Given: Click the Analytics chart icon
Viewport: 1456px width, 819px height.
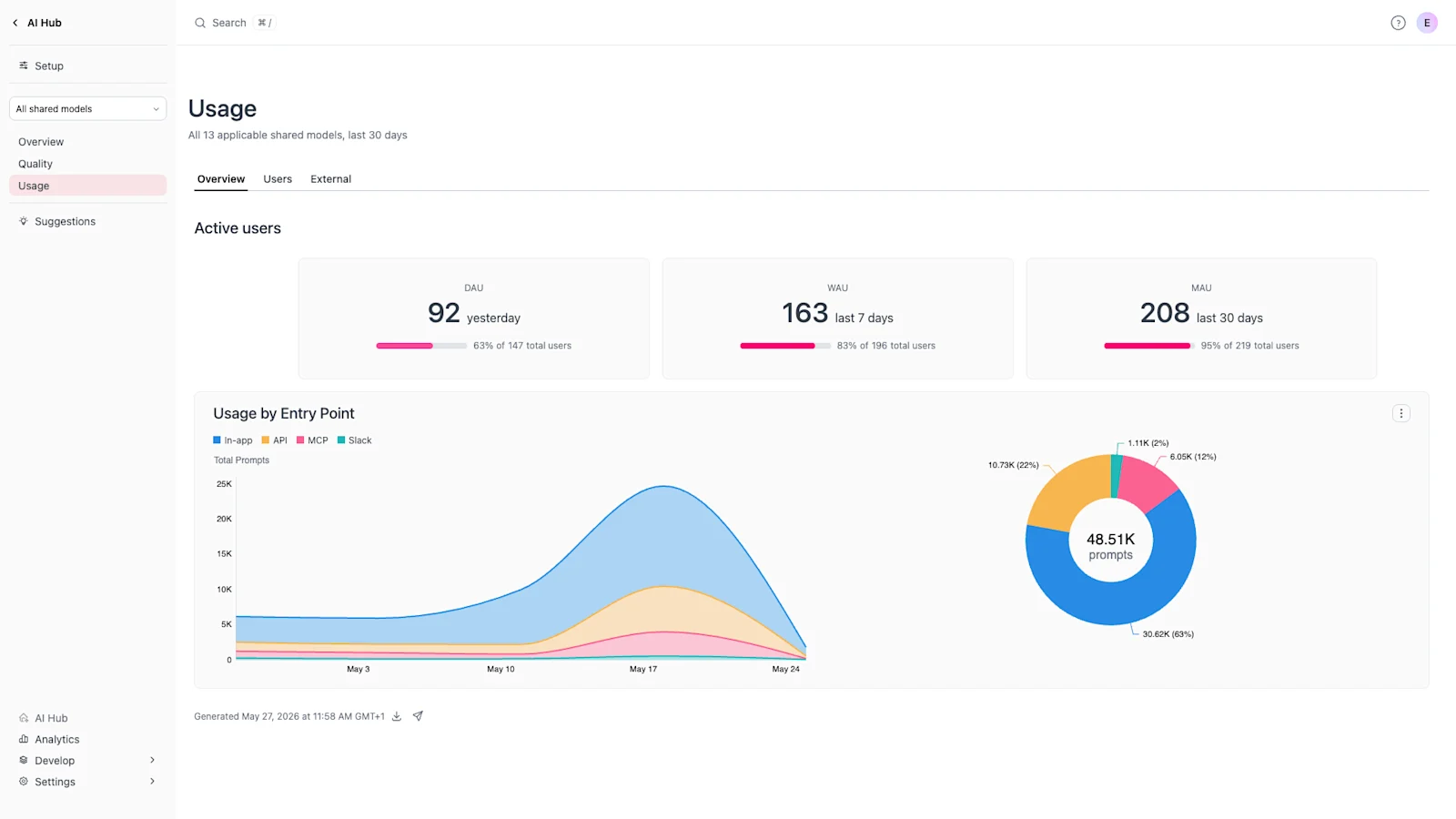Looking at the screenshot, I should point(24,739).
